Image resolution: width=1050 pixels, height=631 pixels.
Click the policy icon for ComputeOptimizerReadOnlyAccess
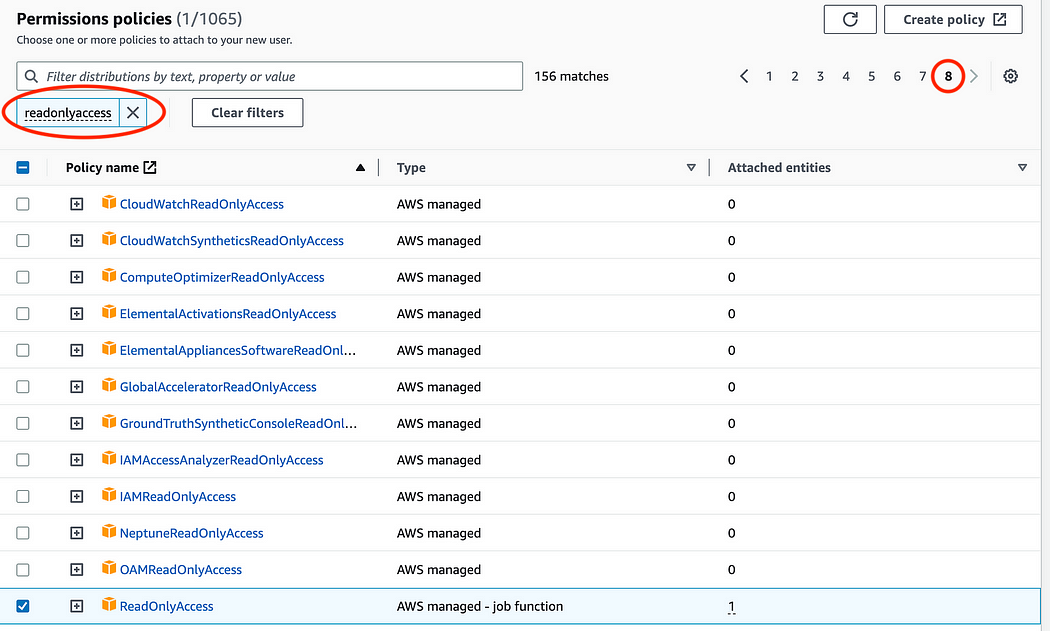[108, 276]
